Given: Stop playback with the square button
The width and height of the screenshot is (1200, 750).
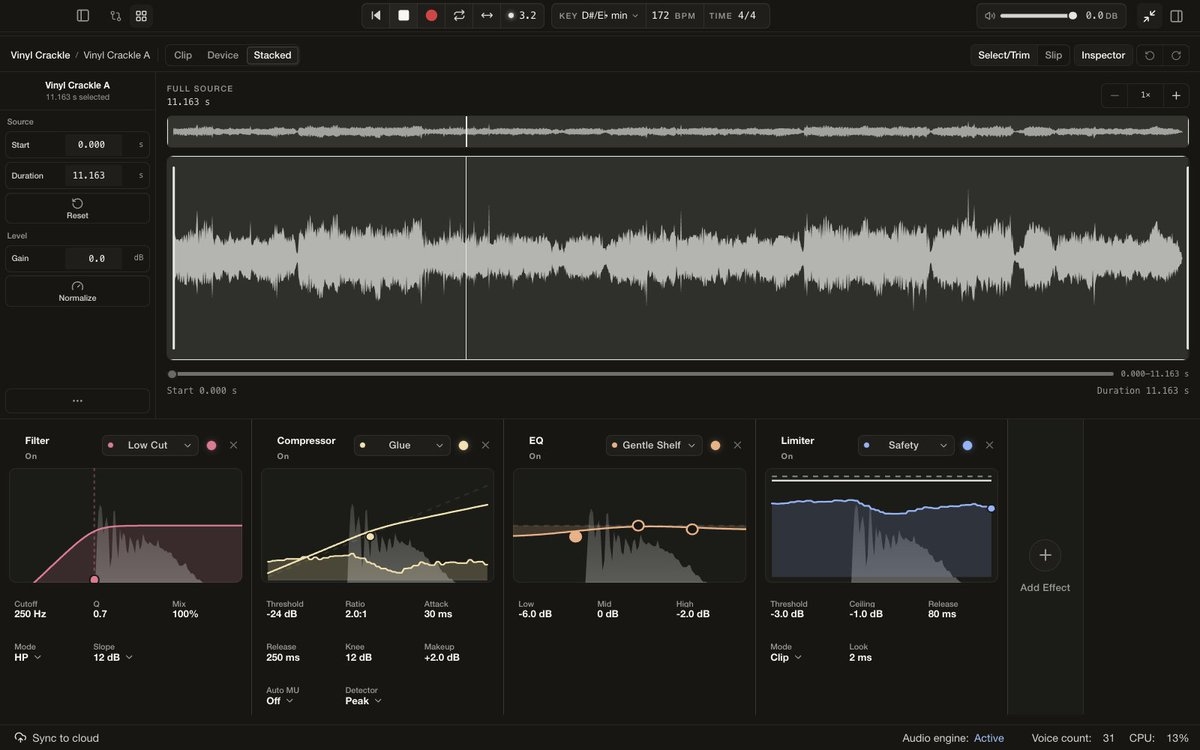Looking at the screenshot, I should pos(404,15).
